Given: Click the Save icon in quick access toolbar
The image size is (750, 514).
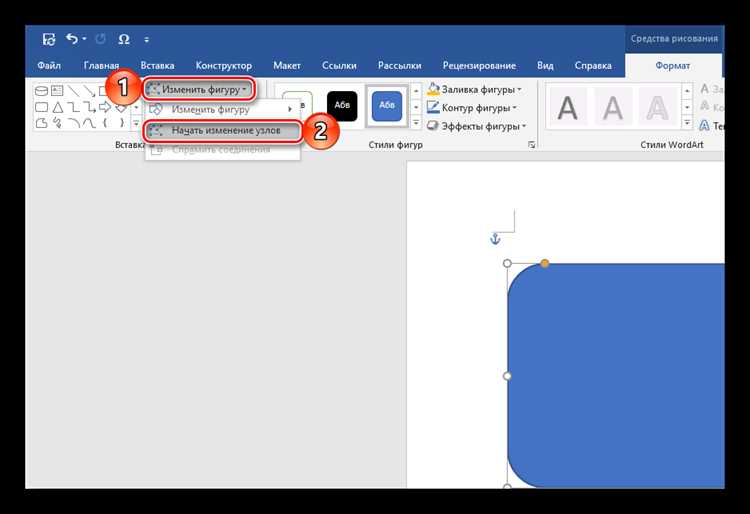Looking at the screenshot, I should 49,39.
